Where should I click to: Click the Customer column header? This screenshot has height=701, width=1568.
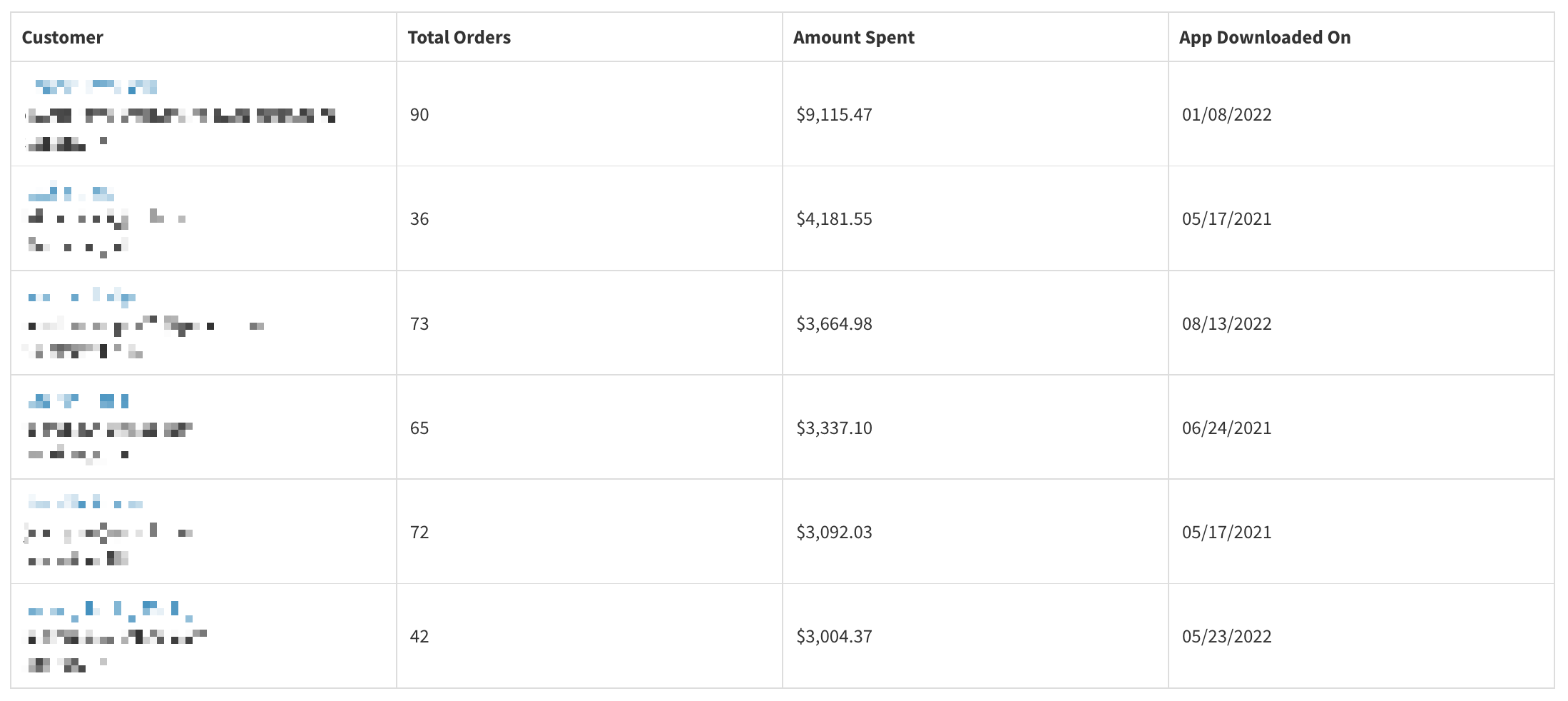[62, 37]
